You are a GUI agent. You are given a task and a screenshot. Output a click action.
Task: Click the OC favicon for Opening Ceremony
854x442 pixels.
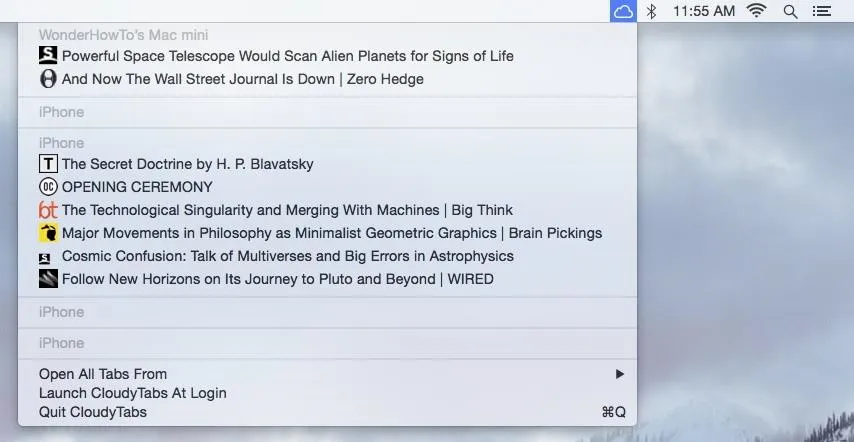tap(48, 187)
